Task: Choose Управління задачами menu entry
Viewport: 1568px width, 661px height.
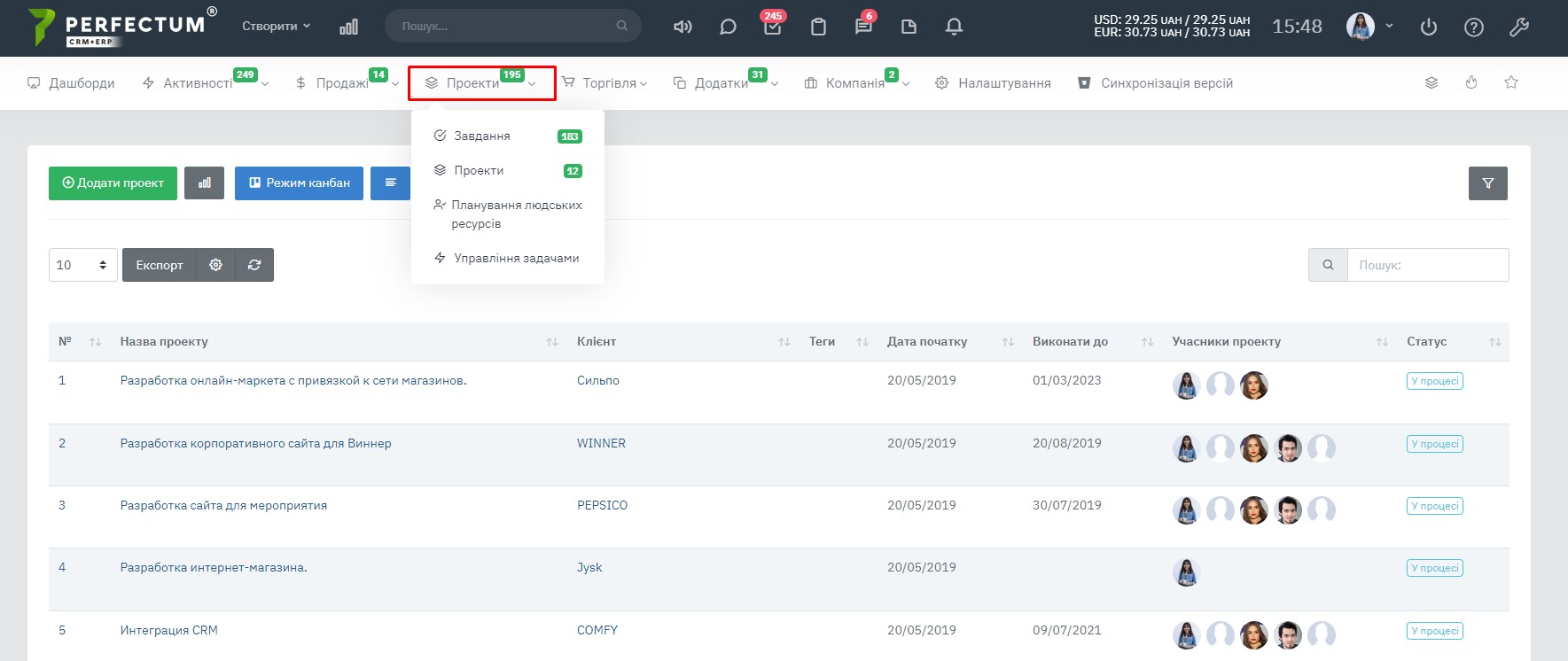Action: [x=516, y=259]
